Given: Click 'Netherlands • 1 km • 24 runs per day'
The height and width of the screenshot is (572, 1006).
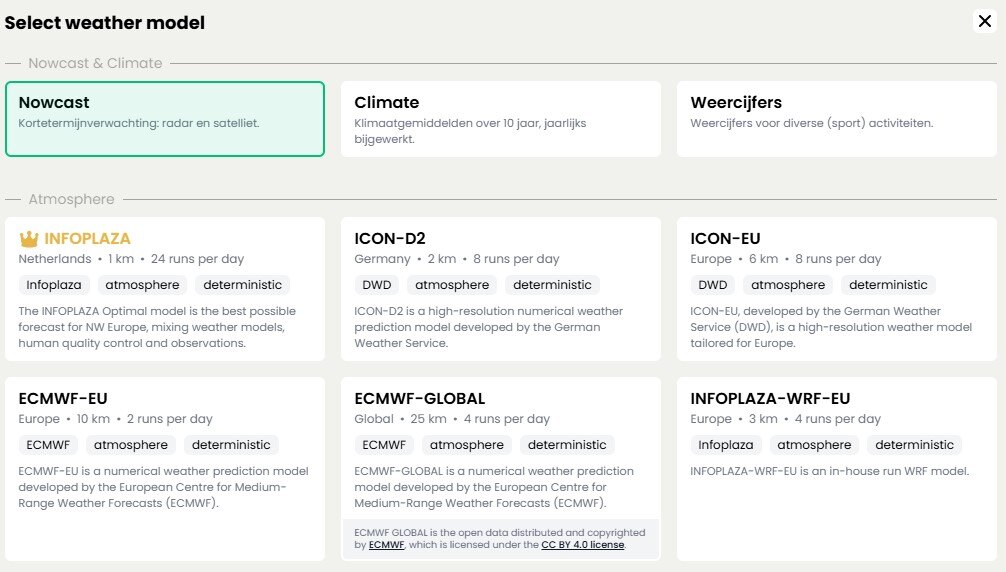Looking at the screenshot, I should (x=132, y=259).
